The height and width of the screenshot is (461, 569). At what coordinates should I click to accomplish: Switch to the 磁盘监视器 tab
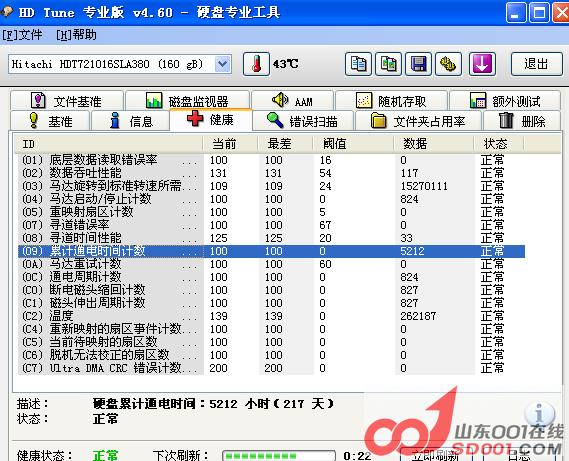pos(187,101)
